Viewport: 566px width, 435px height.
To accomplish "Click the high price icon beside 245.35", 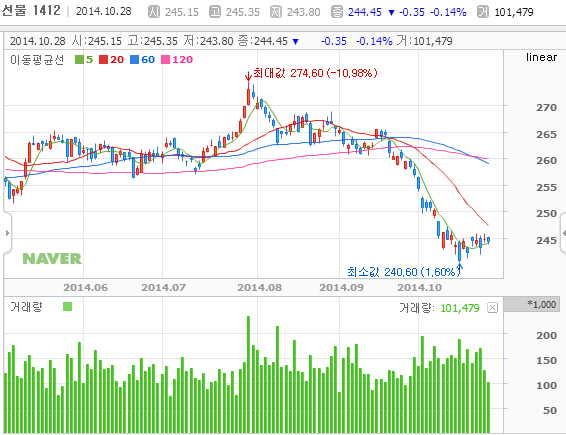I will click(215, 12).
